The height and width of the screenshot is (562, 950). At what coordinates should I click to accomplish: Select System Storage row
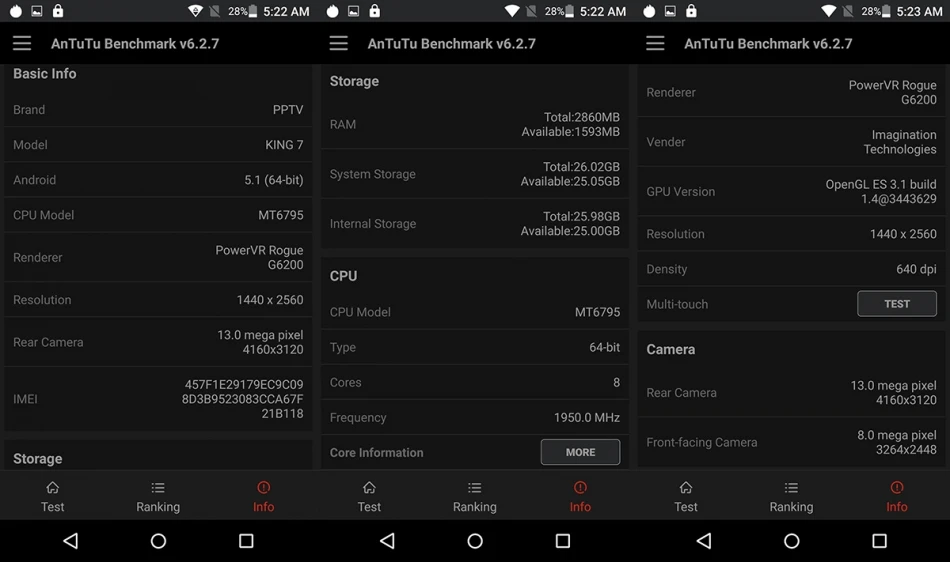(x=475, y=174)
